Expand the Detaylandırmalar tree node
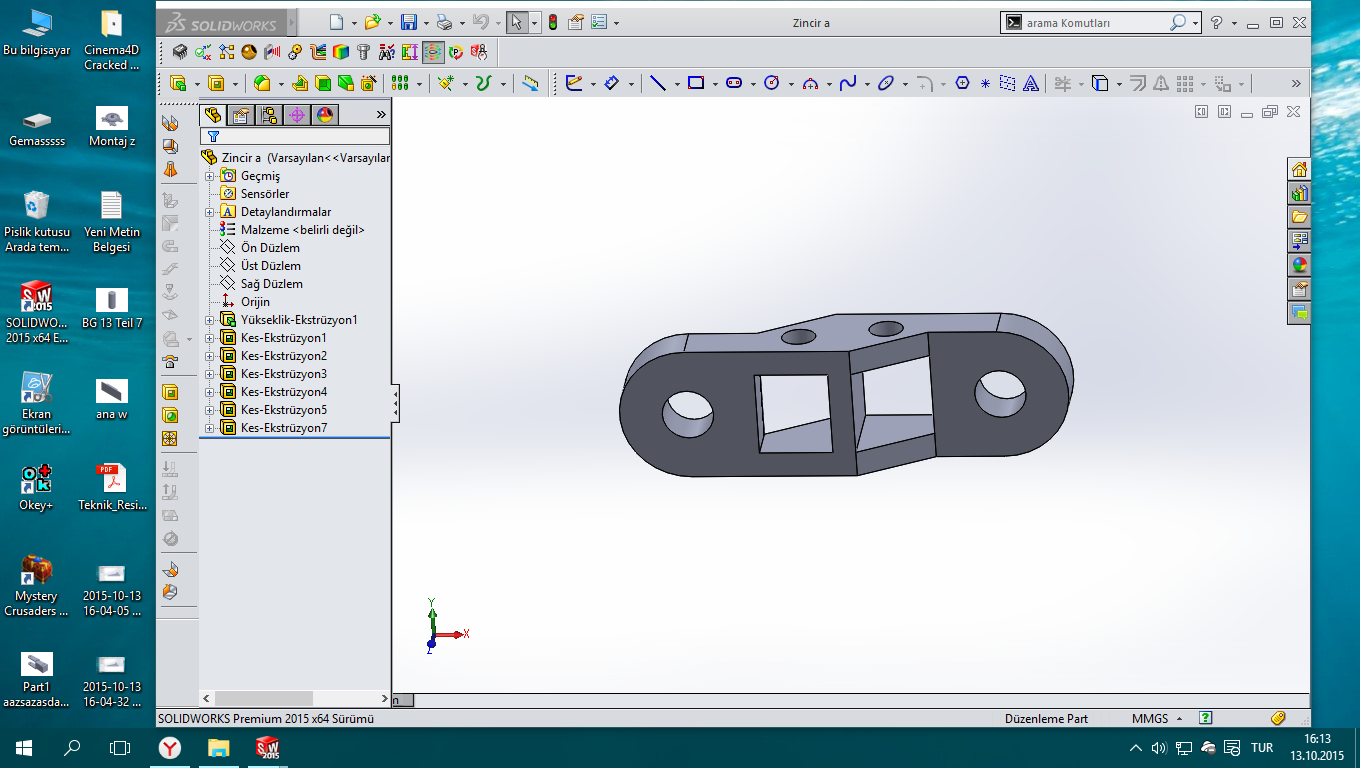1360x768 pixels. tap(210, 212)
